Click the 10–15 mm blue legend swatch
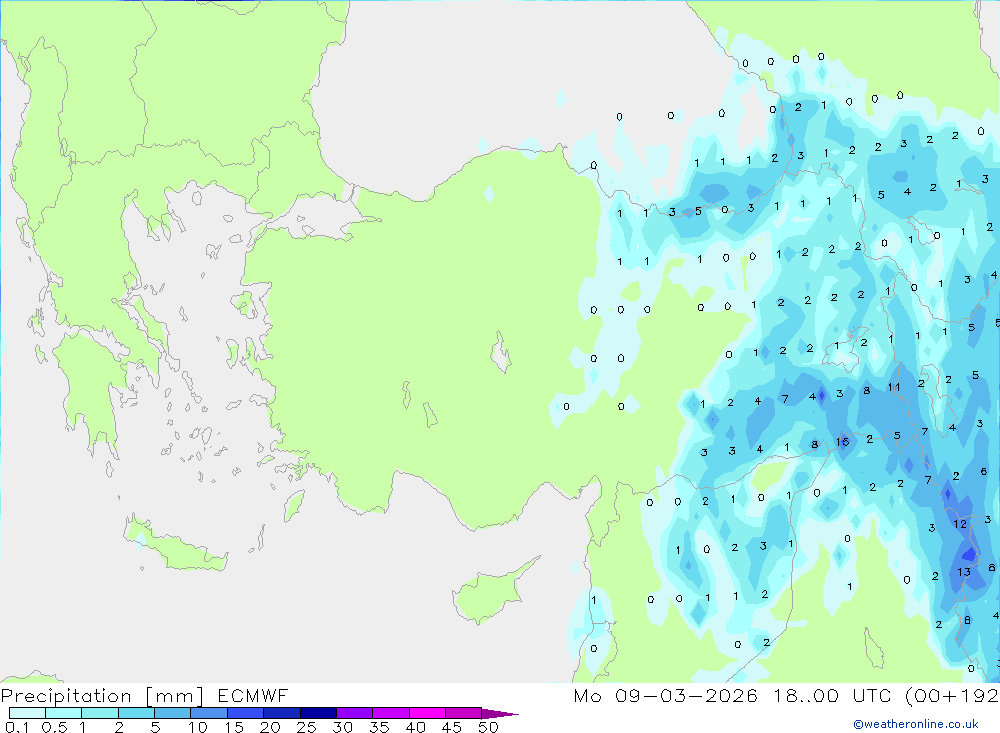This screenshot has width=1000, height=733. coord(209,713)
